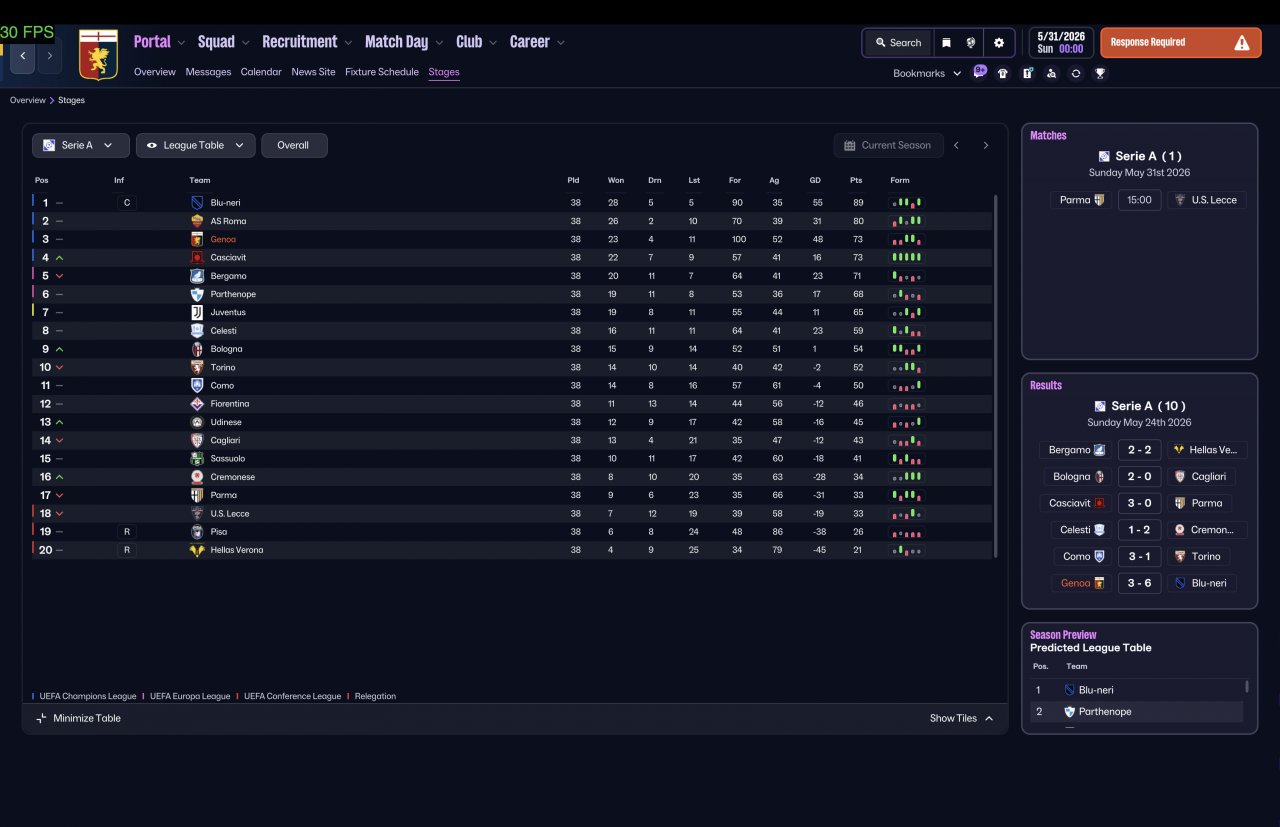The image size is (1280, 827).
Task: Click the Serie A logo in Matches panel
Action: 1104,156
